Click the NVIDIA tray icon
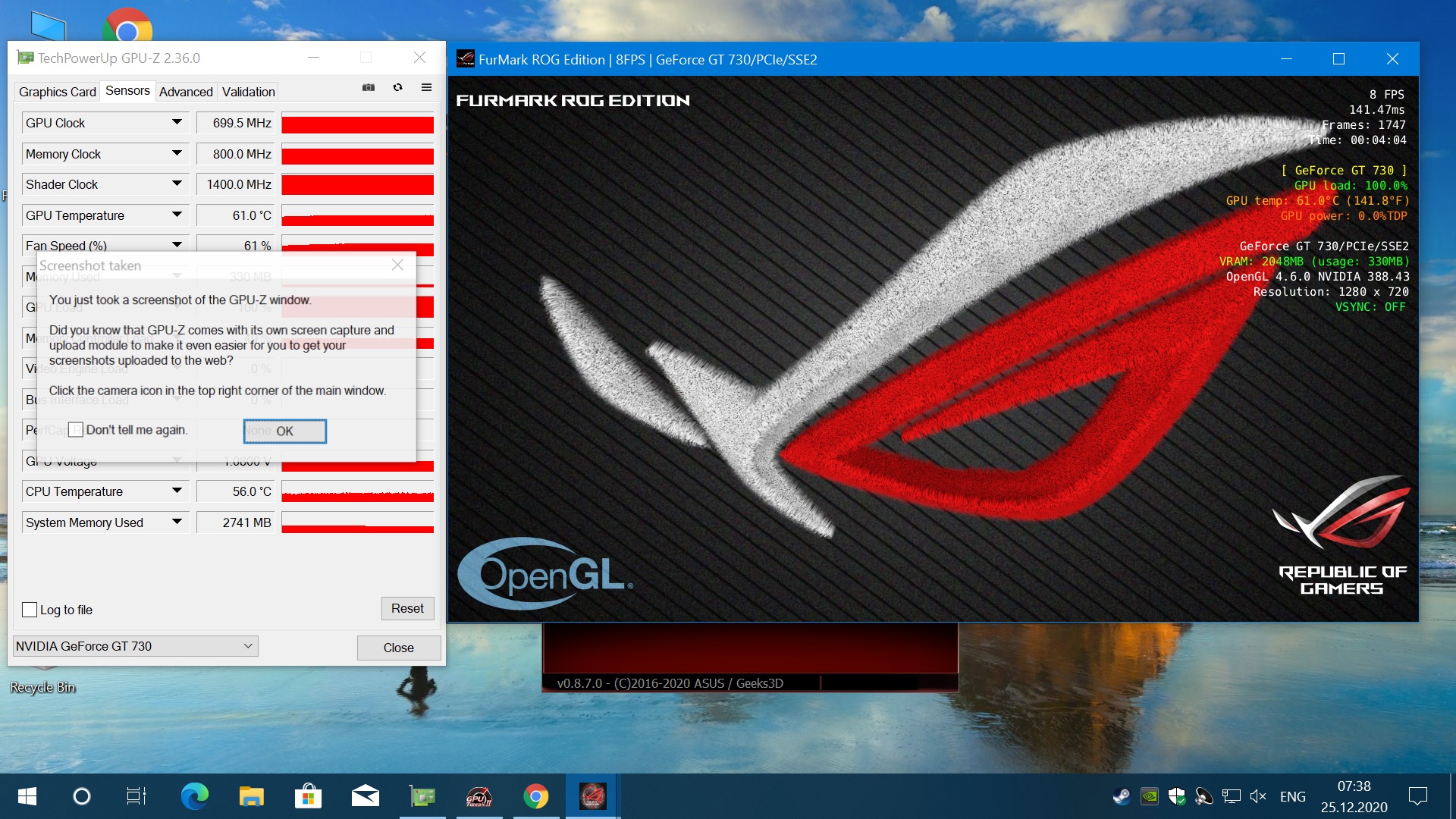Viewport: 1456px width, 819px height. click(1150, 796)
